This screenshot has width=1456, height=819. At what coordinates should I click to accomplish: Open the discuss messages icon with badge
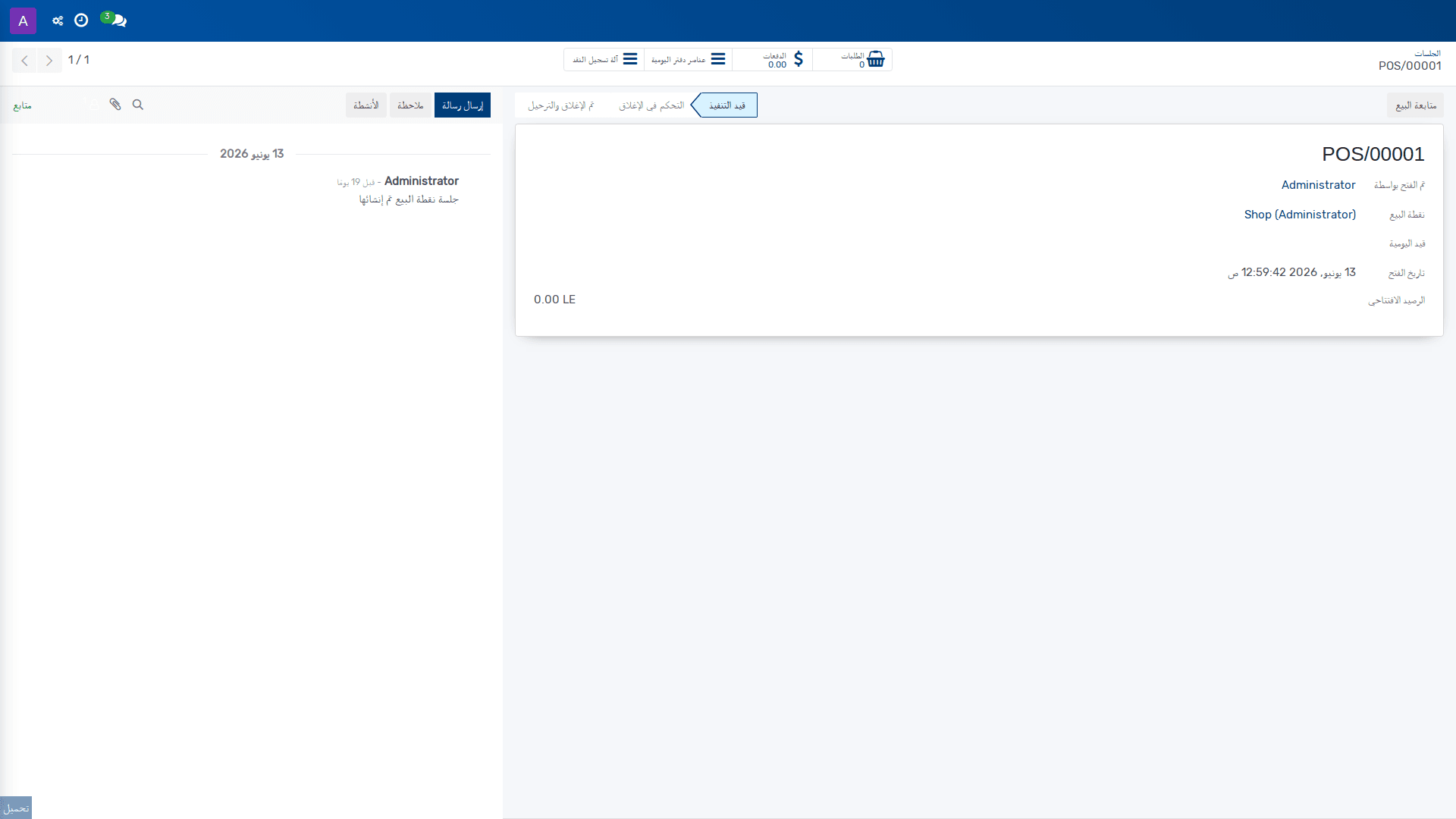point(114,20)
